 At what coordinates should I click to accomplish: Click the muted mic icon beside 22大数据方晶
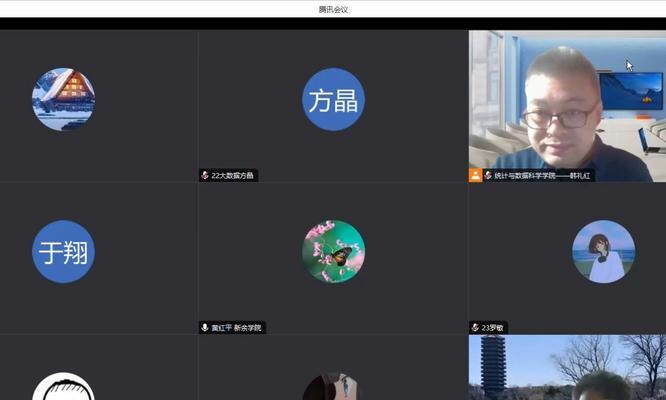click(x=205, y=175)
